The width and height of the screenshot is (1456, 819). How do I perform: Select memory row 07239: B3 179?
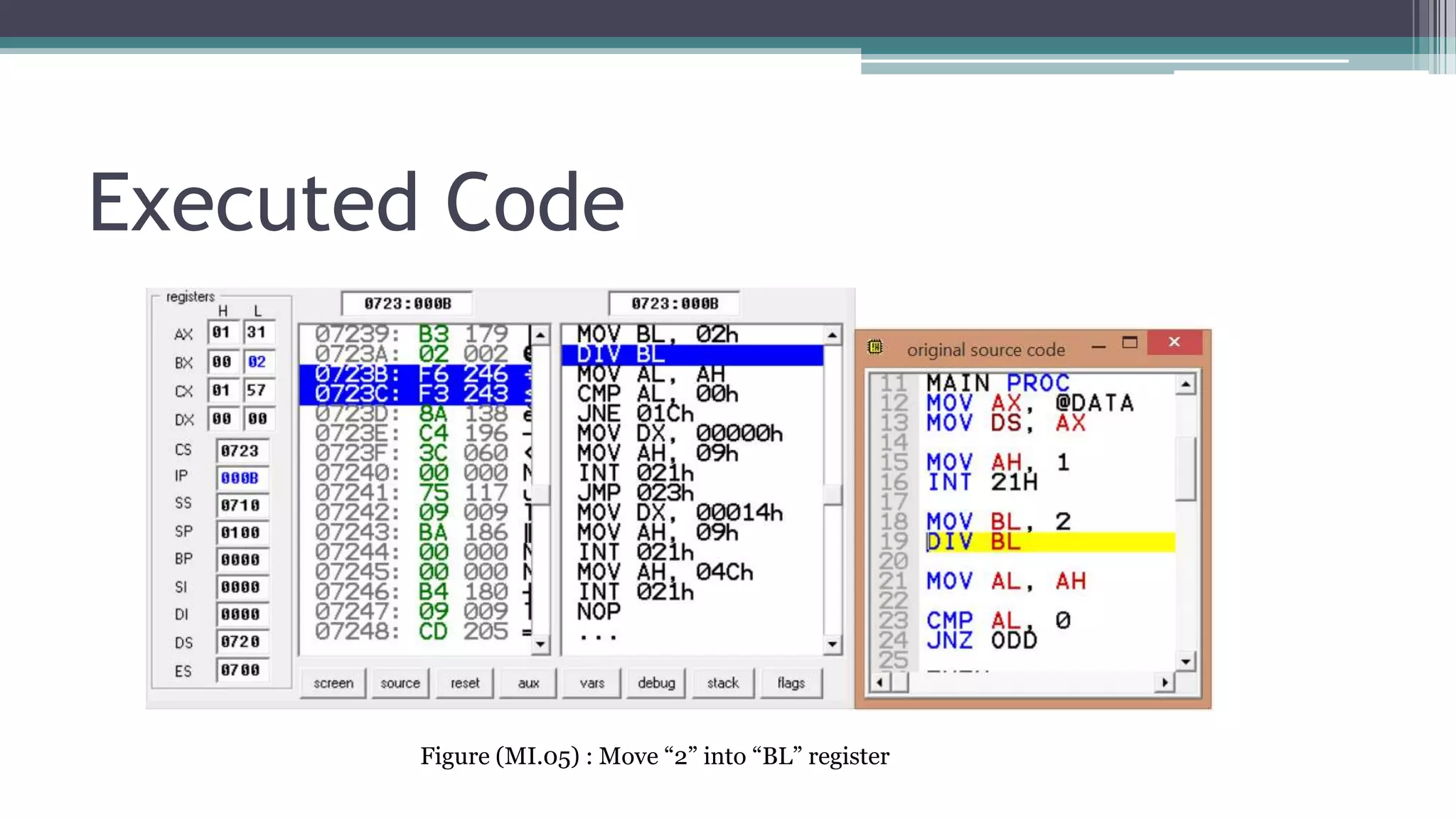[415, 334]
